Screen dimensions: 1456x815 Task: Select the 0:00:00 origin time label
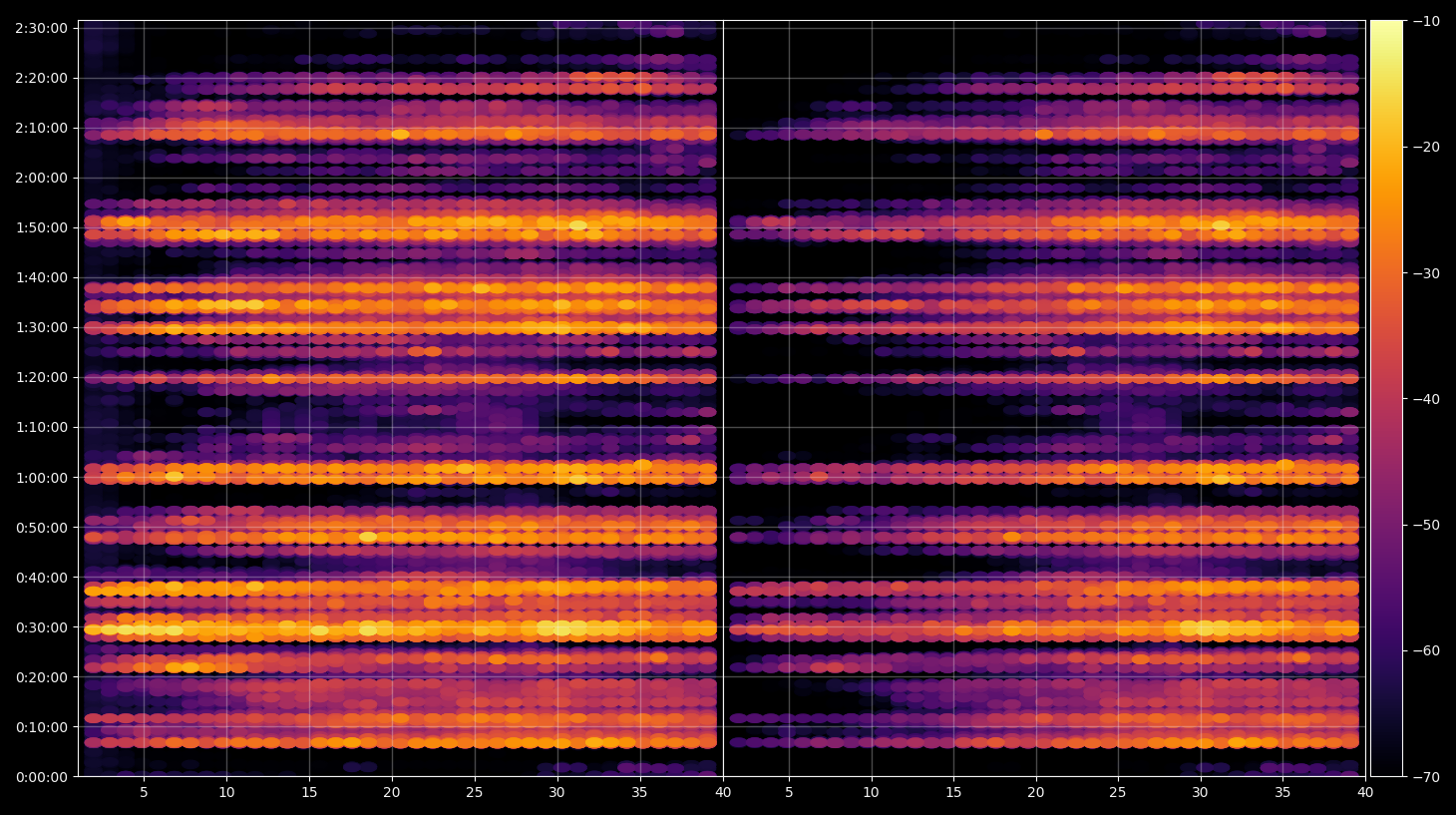pos(41,777)
